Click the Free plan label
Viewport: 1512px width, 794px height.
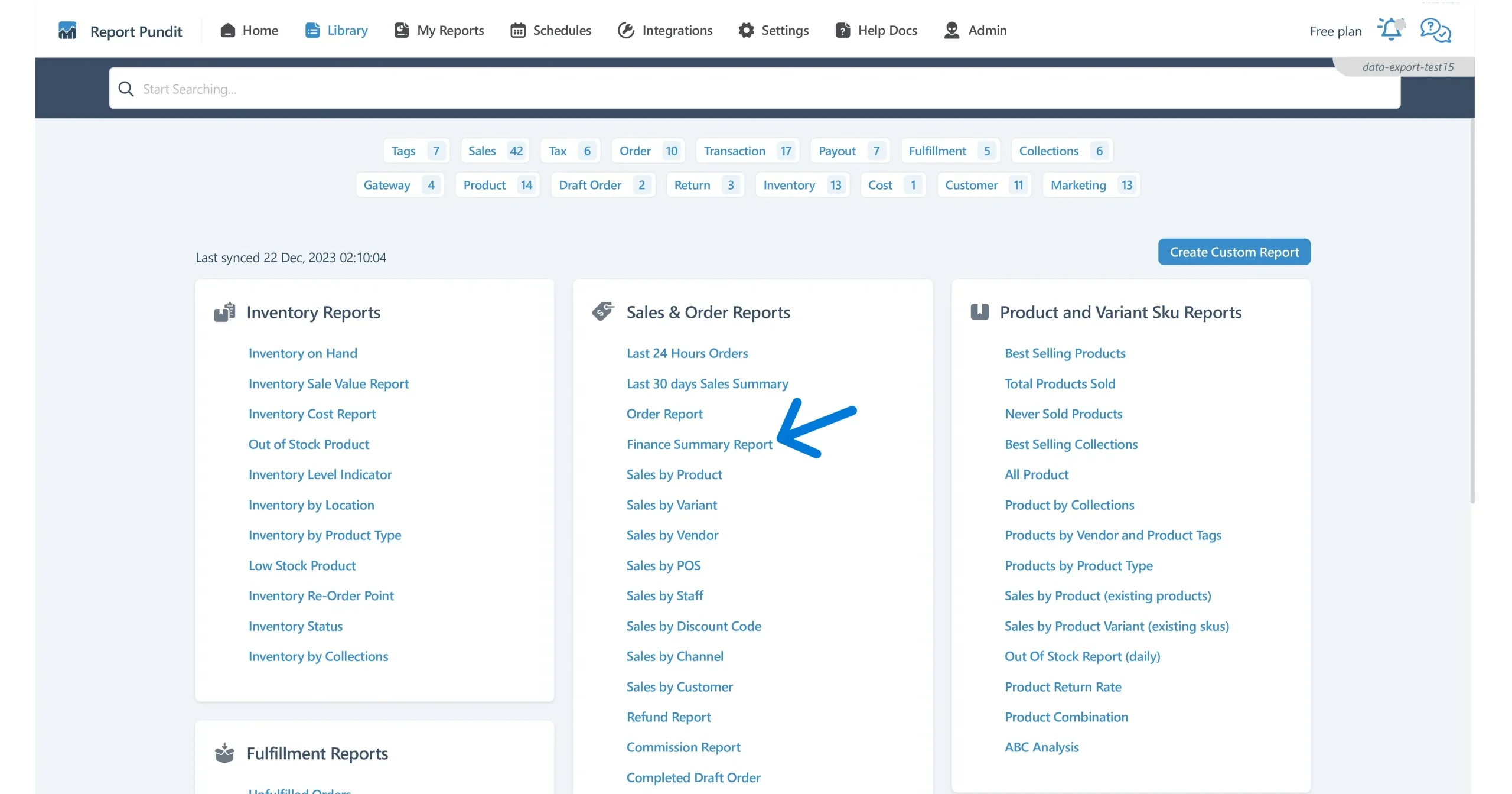click(1335, 31)
